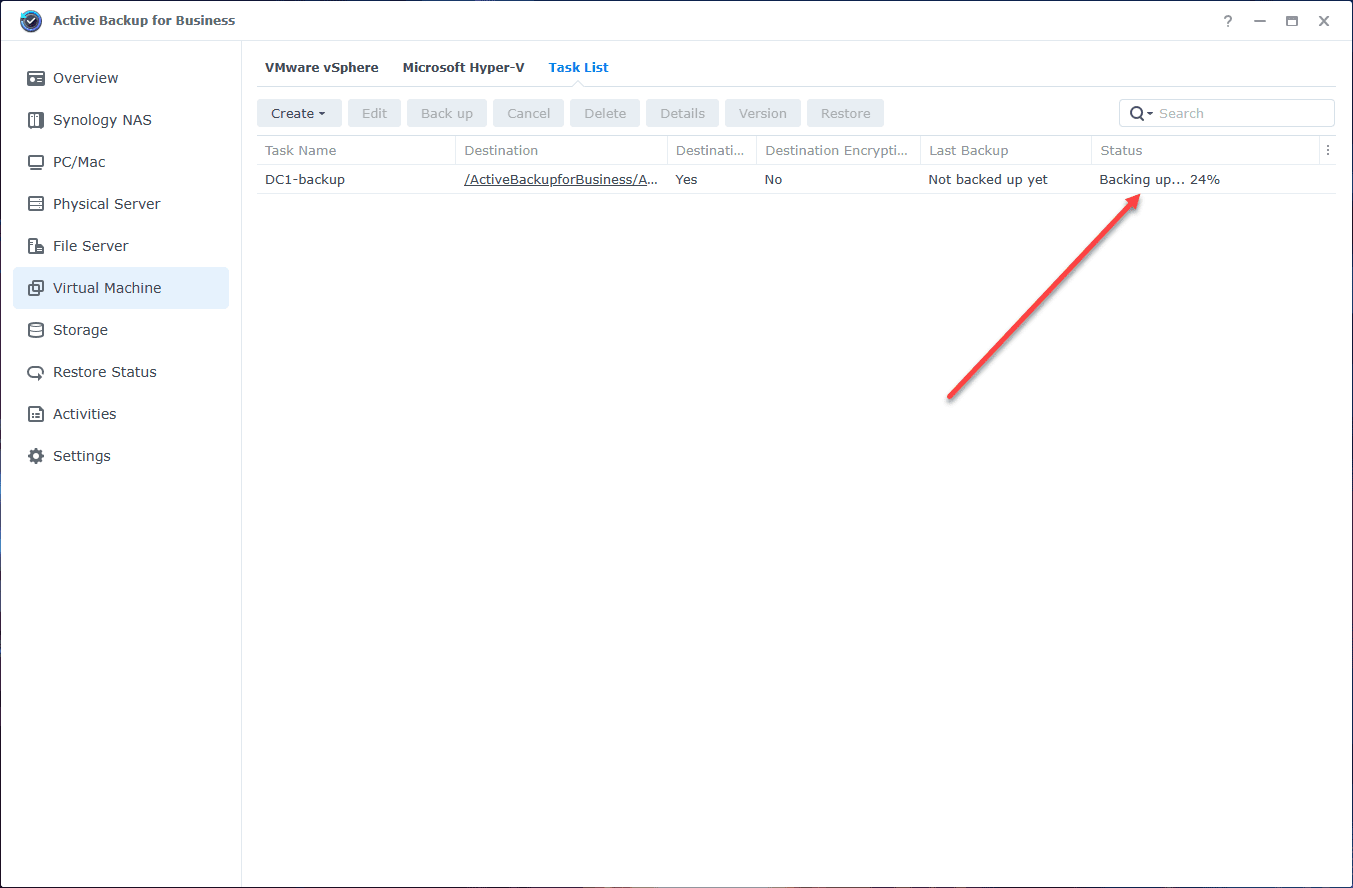This screenshot has height=888, width=1353.
Task: Click the File Server sidebar icon
Action: 36,246
